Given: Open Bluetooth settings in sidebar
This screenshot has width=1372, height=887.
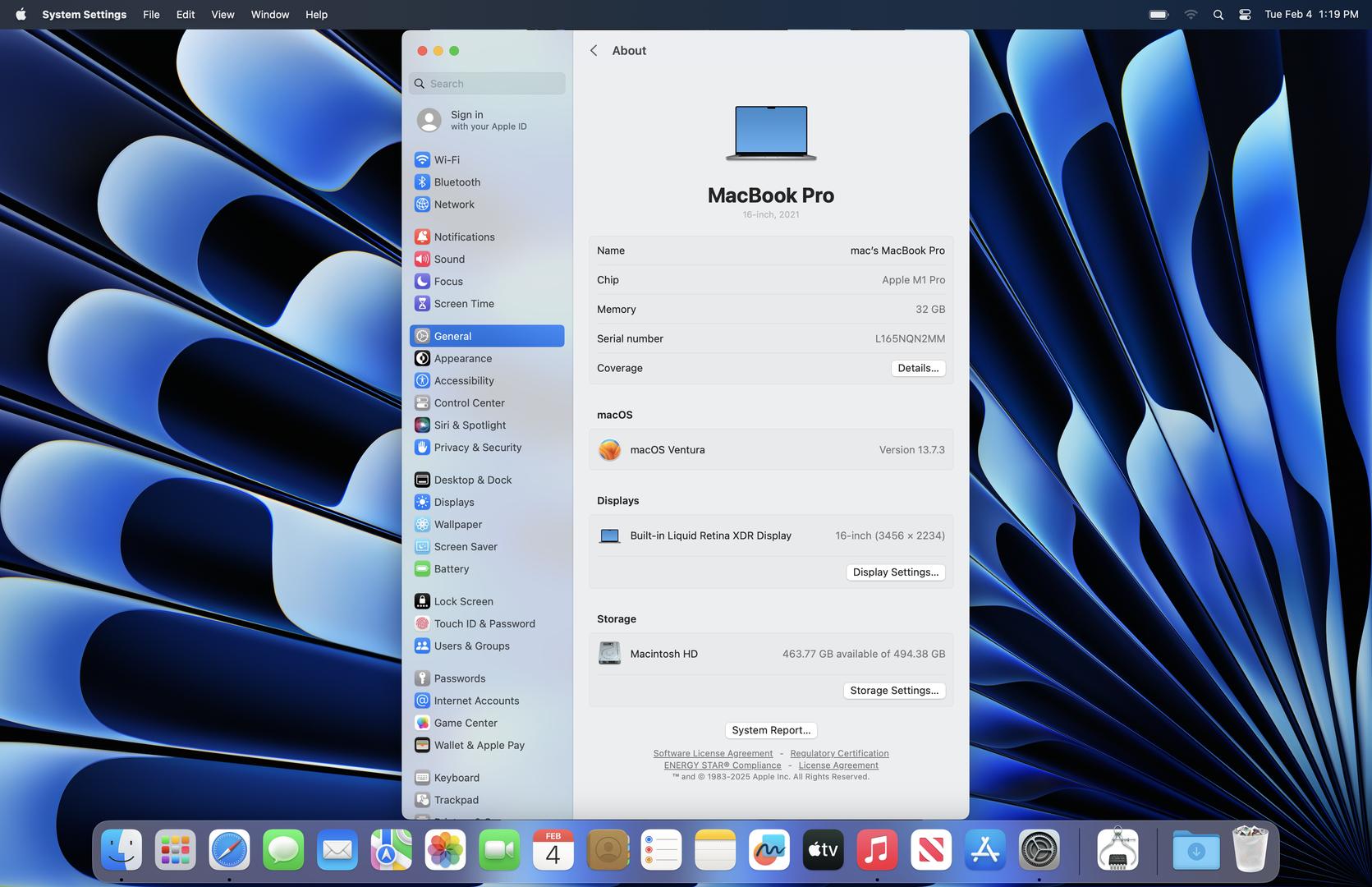Looking at the screenshot, I should click(487, 182).
